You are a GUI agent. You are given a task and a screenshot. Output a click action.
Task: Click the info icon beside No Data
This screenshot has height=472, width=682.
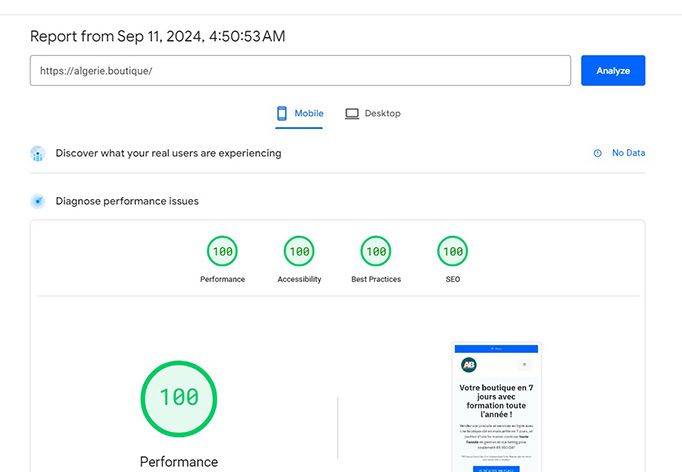(598, 154)
